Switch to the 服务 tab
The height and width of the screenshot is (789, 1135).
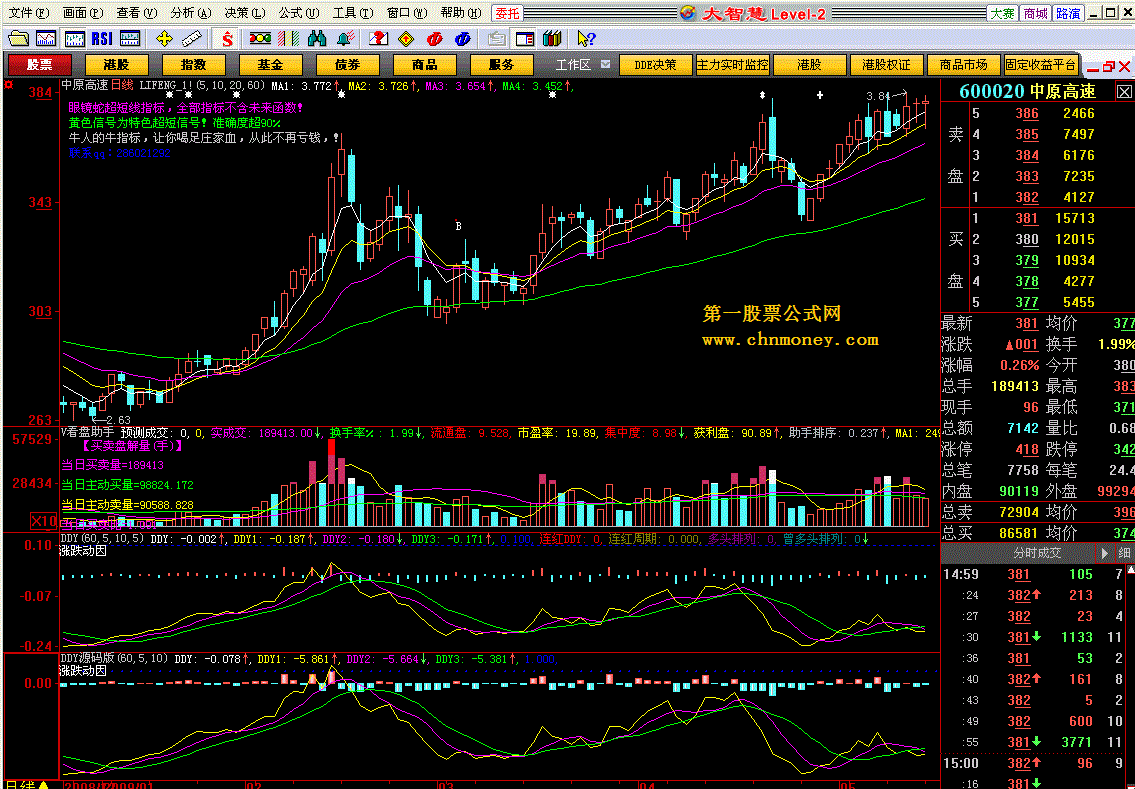click(x=502, y=64)
